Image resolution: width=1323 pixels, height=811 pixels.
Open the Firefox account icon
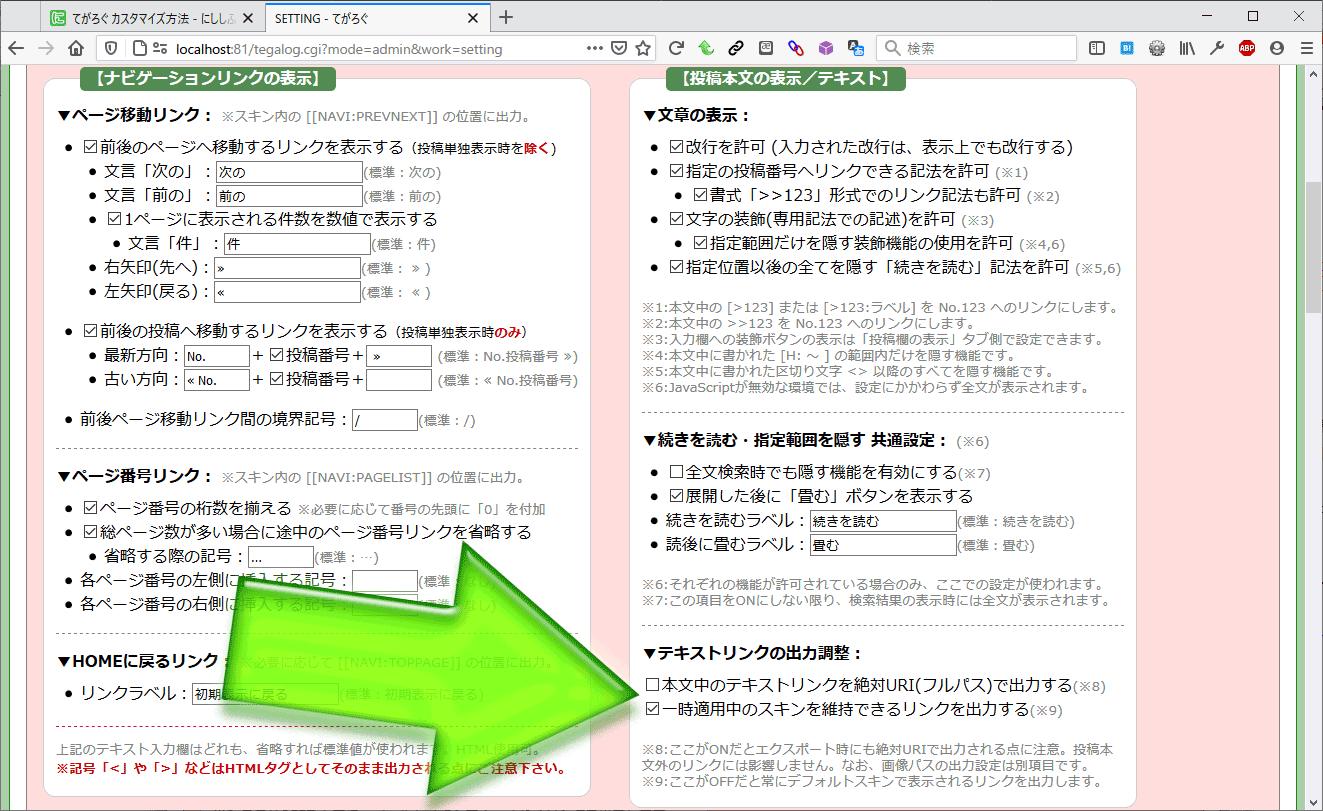tap(1277, 48)
